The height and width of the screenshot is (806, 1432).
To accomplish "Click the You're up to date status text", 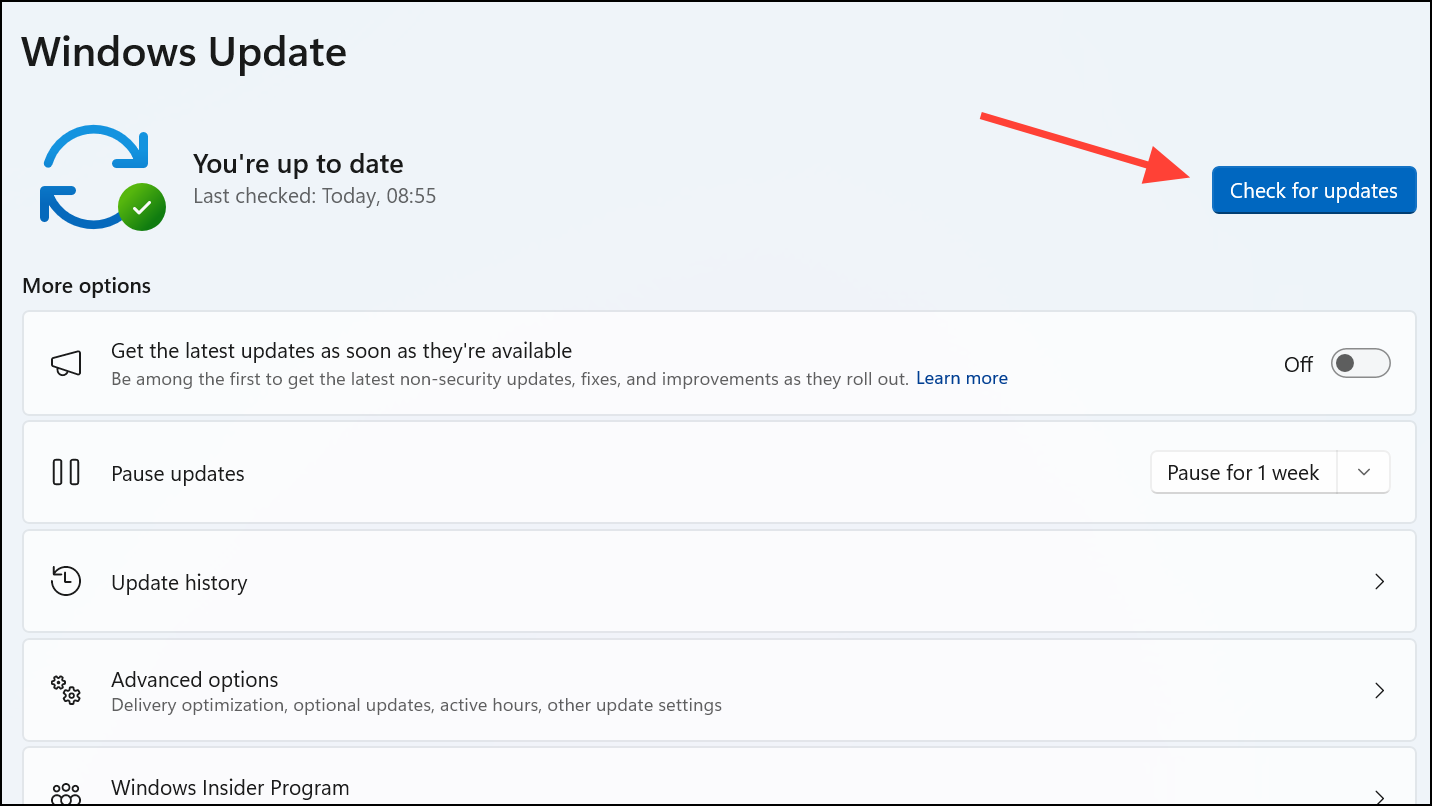I will (298, 164).
